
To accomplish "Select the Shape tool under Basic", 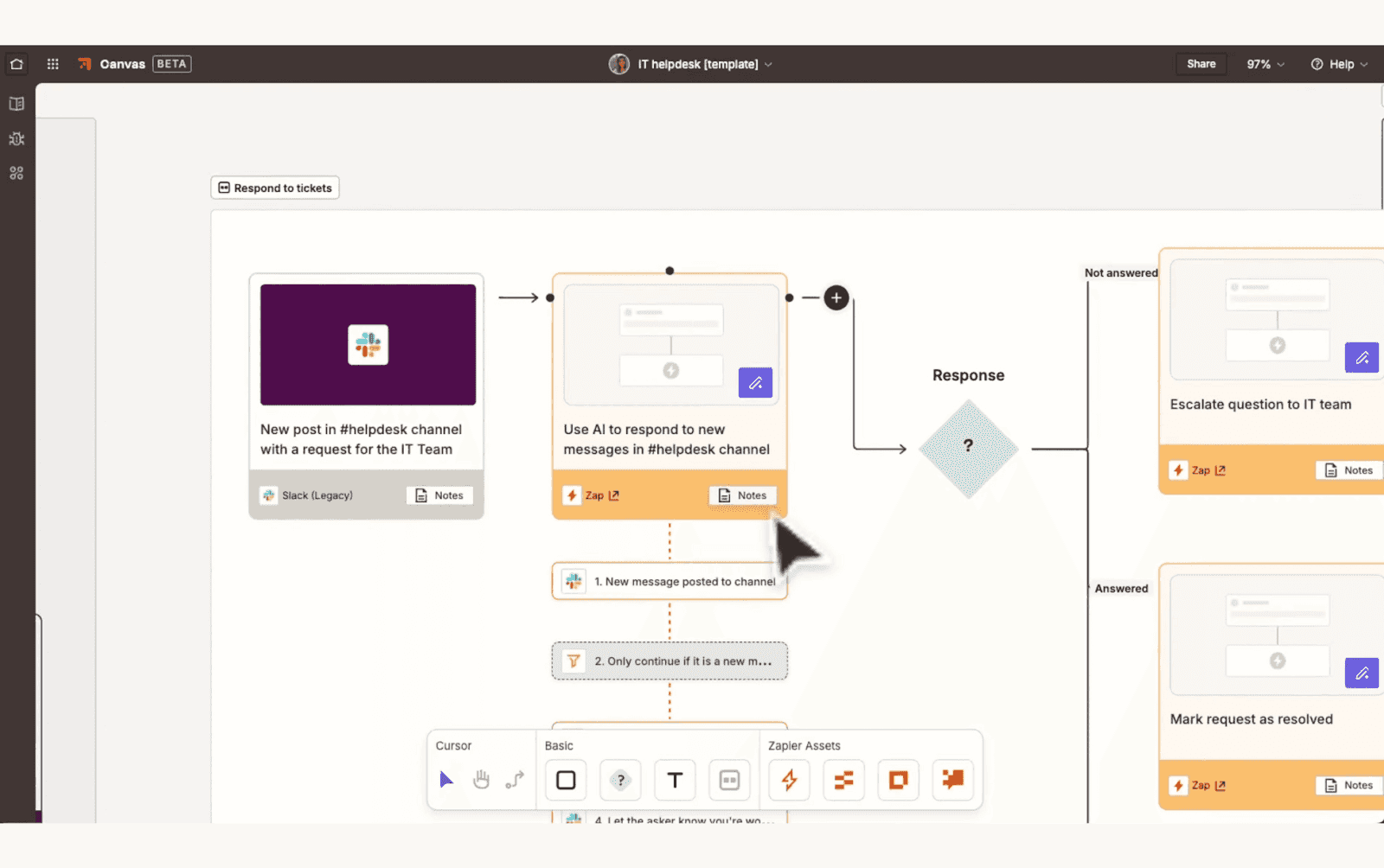I will [565, 779].
